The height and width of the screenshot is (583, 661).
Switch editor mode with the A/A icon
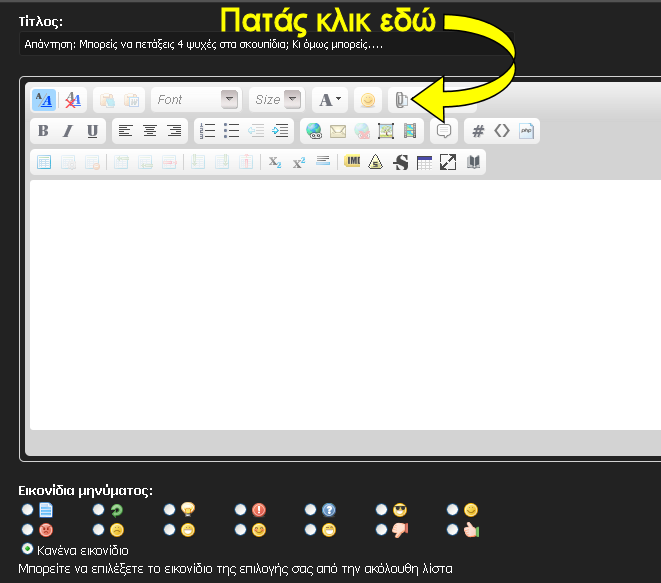click(44, 100)
